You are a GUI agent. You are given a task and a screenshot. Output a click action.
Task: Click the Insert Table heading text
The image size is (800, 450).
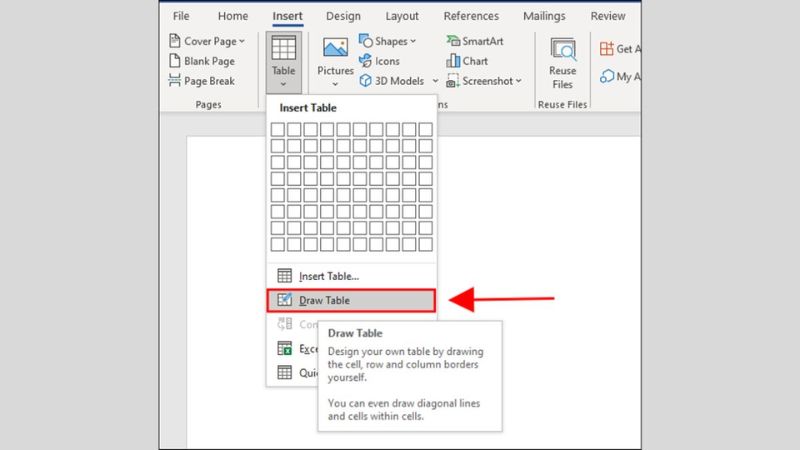(x=308, y=108)
